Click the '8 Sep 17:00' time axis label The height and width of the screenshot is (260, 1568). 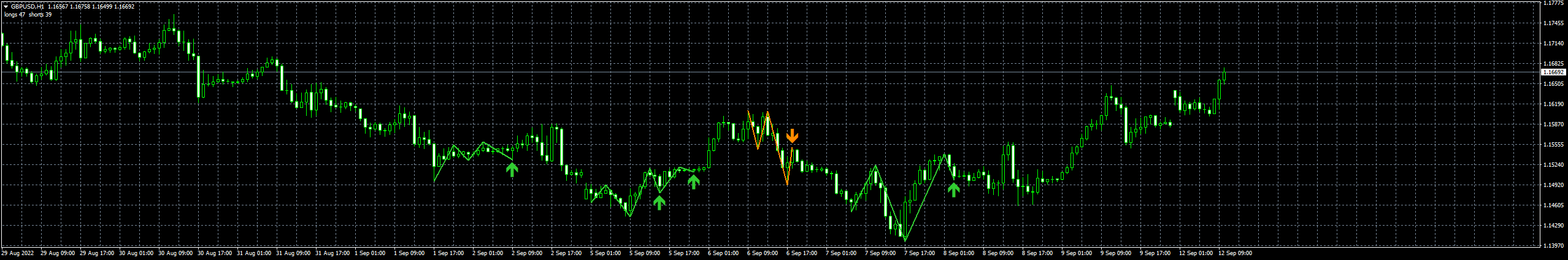tap(1038, 253)
